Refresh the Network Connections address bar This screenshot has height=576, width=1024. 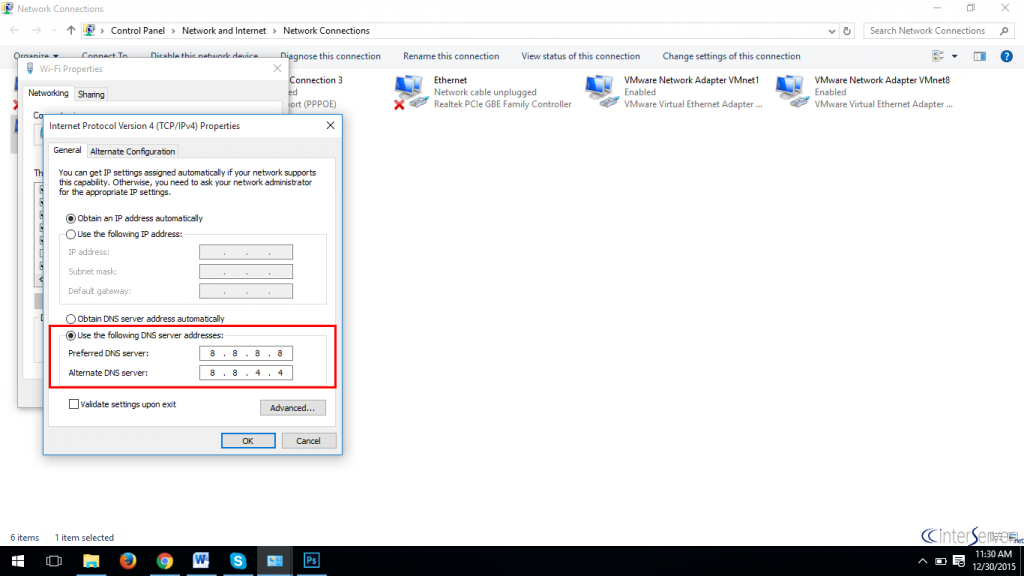click(x=847, y=31)
